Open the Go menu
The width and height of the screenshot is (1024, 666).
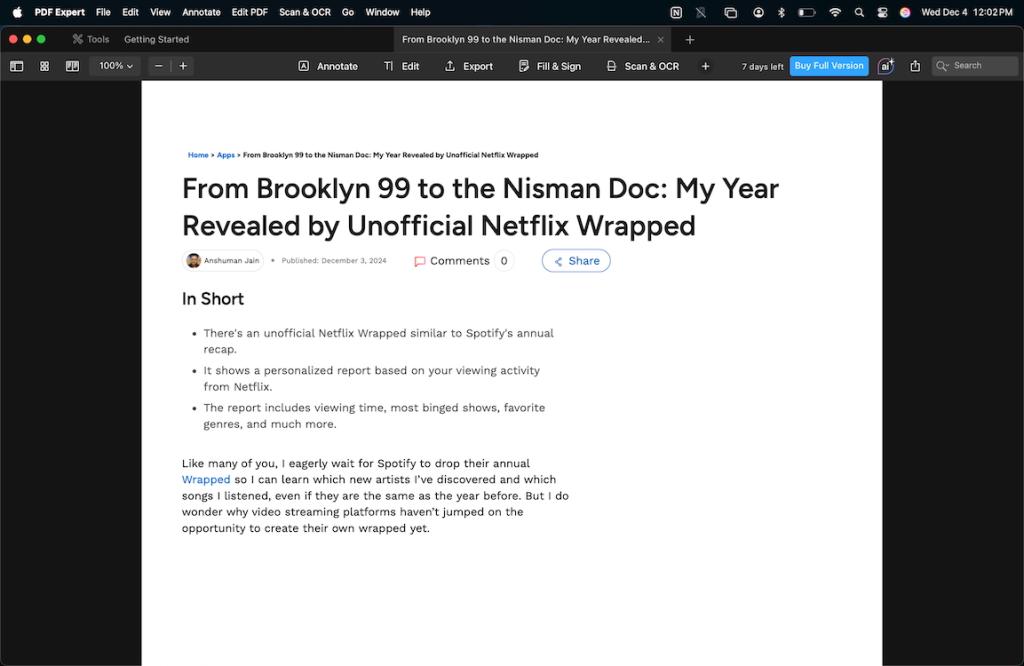[x=348, y=12]
